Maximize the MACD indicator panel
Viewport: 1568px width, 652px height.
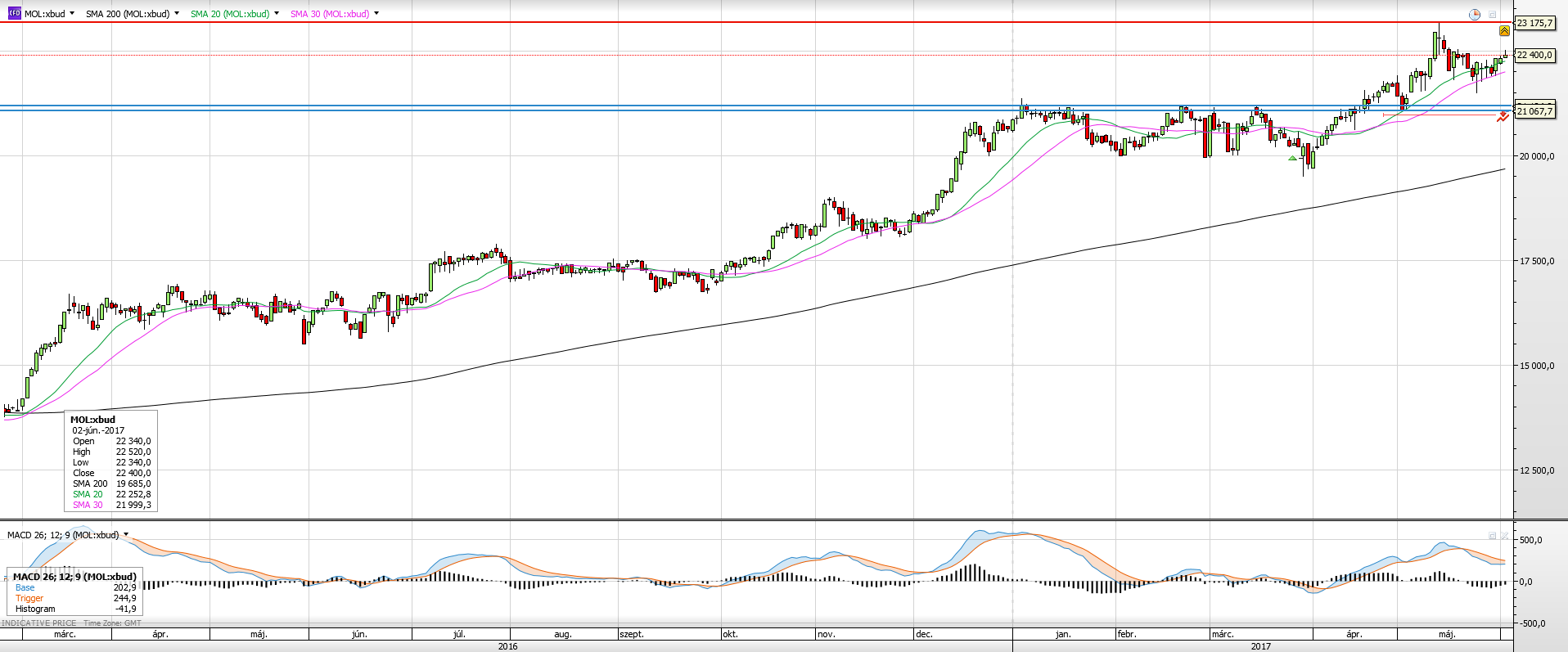[x=1492, y=536]
